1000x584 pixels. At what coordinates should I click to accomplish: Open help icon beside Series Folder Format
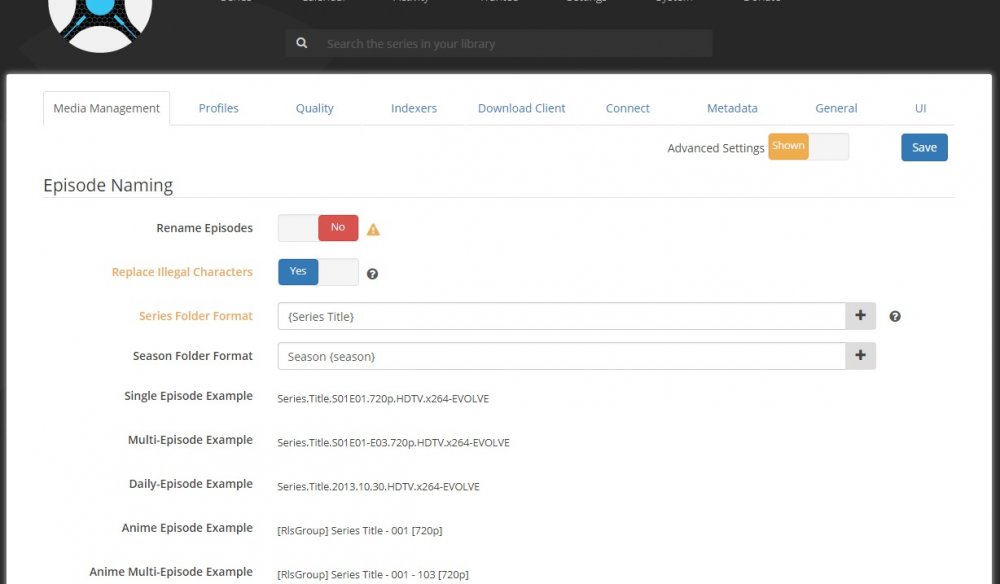pos(895,316)
